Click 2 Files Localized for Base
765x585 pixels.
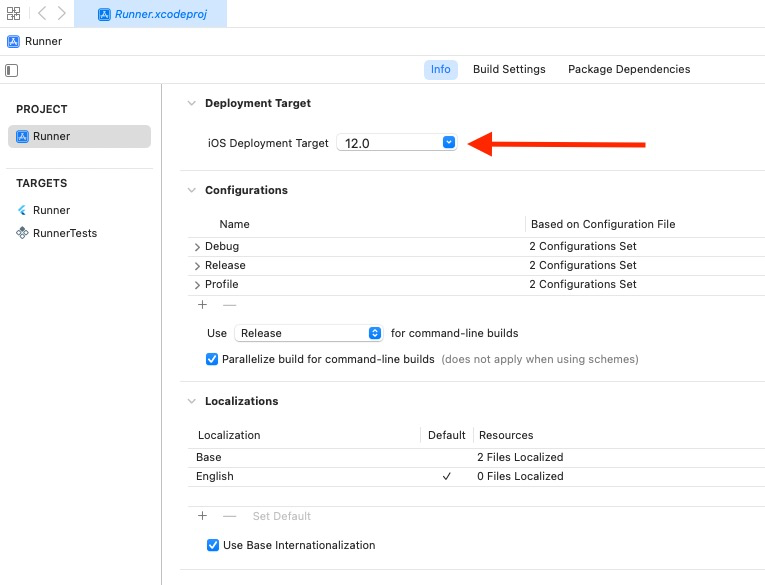click(520, 458)
